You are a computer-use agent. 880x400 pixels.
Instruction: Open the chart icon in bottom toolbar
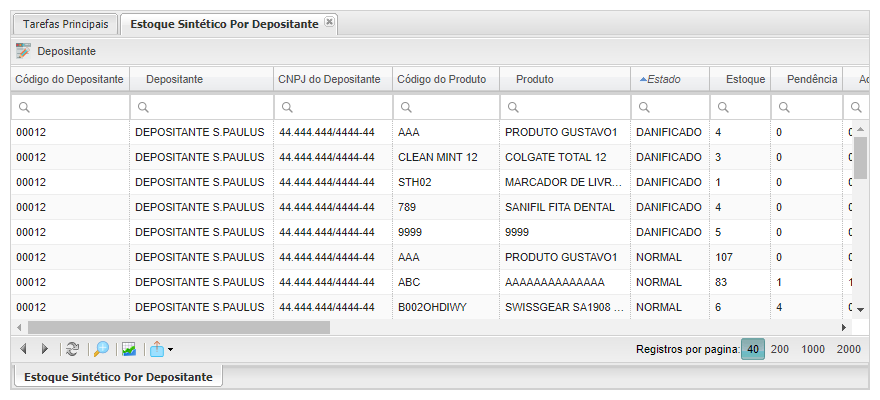(129, 349)
